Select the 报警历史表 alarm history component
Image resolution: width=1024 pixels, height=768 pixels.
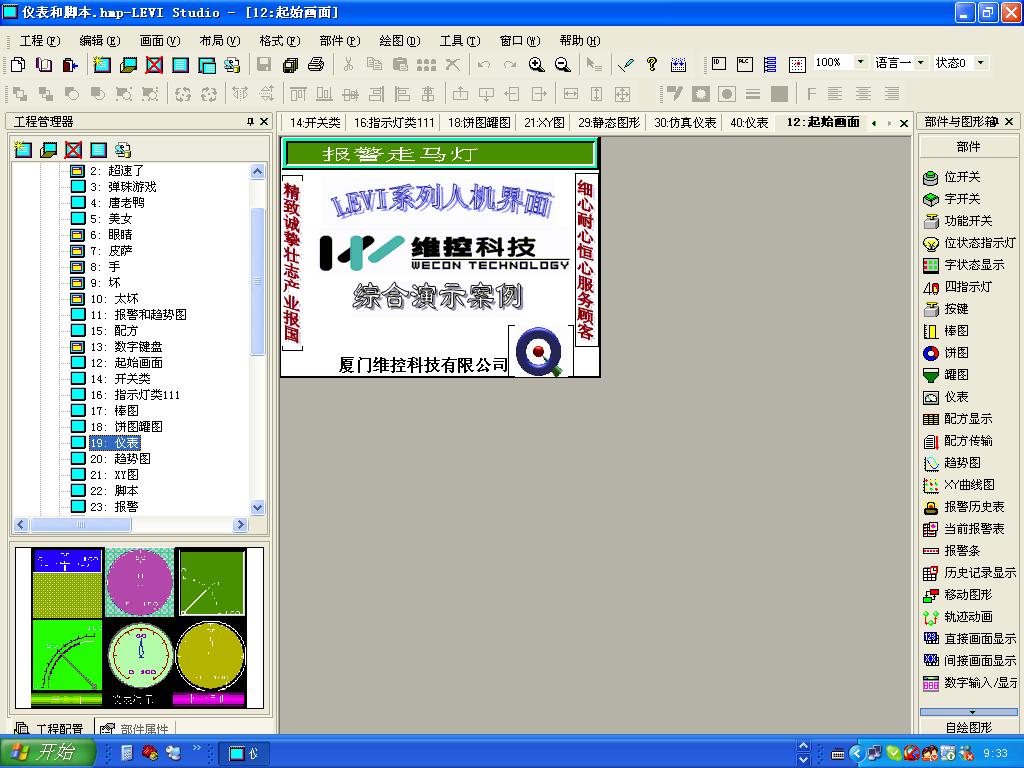[x=963, y=507]
